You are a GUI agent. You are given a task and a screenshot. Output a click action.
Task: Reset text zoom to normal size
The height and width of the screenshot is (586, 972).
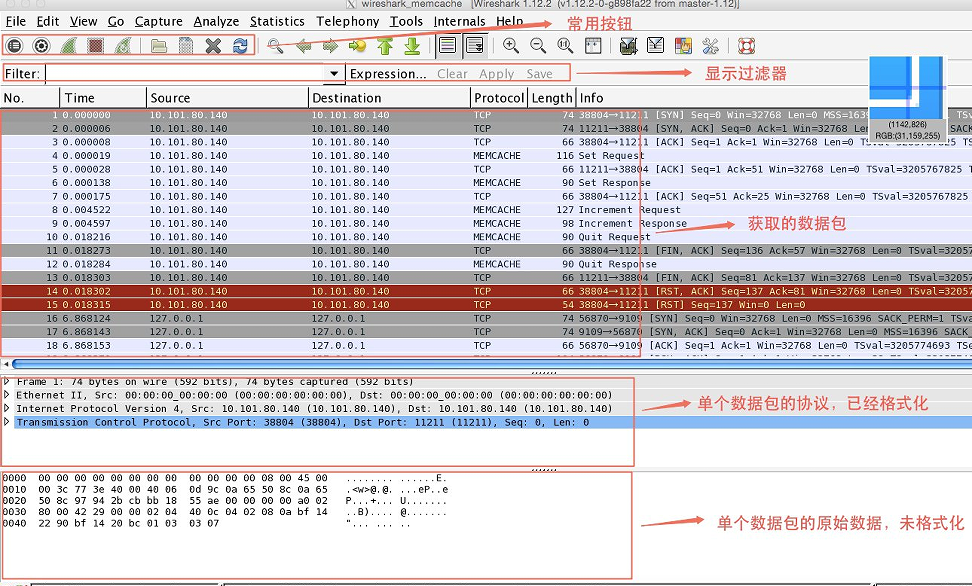[565, 46]
